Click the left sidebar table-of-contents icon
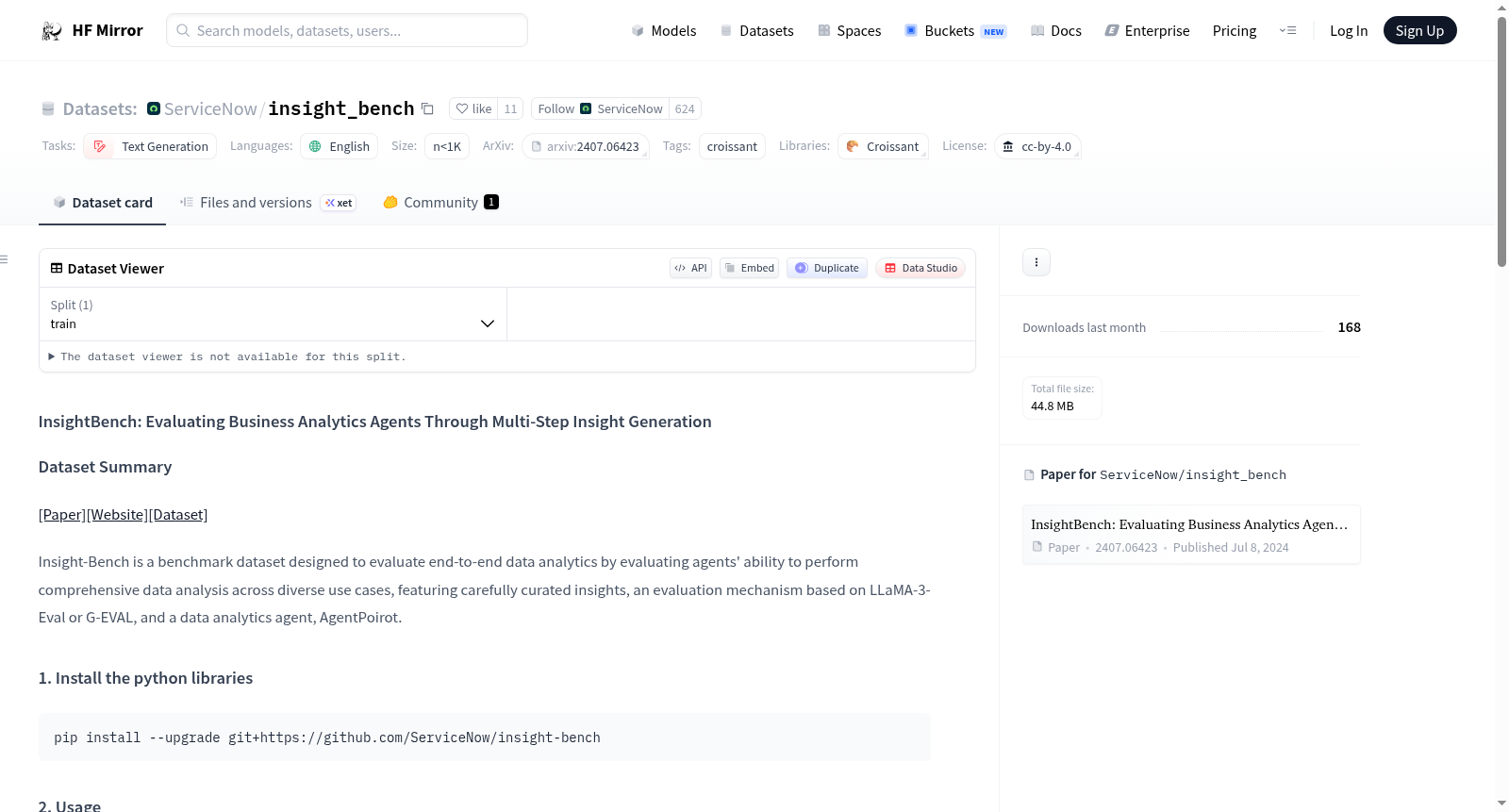The height and width of the screenshot is (812, 1509). point(5,259)
